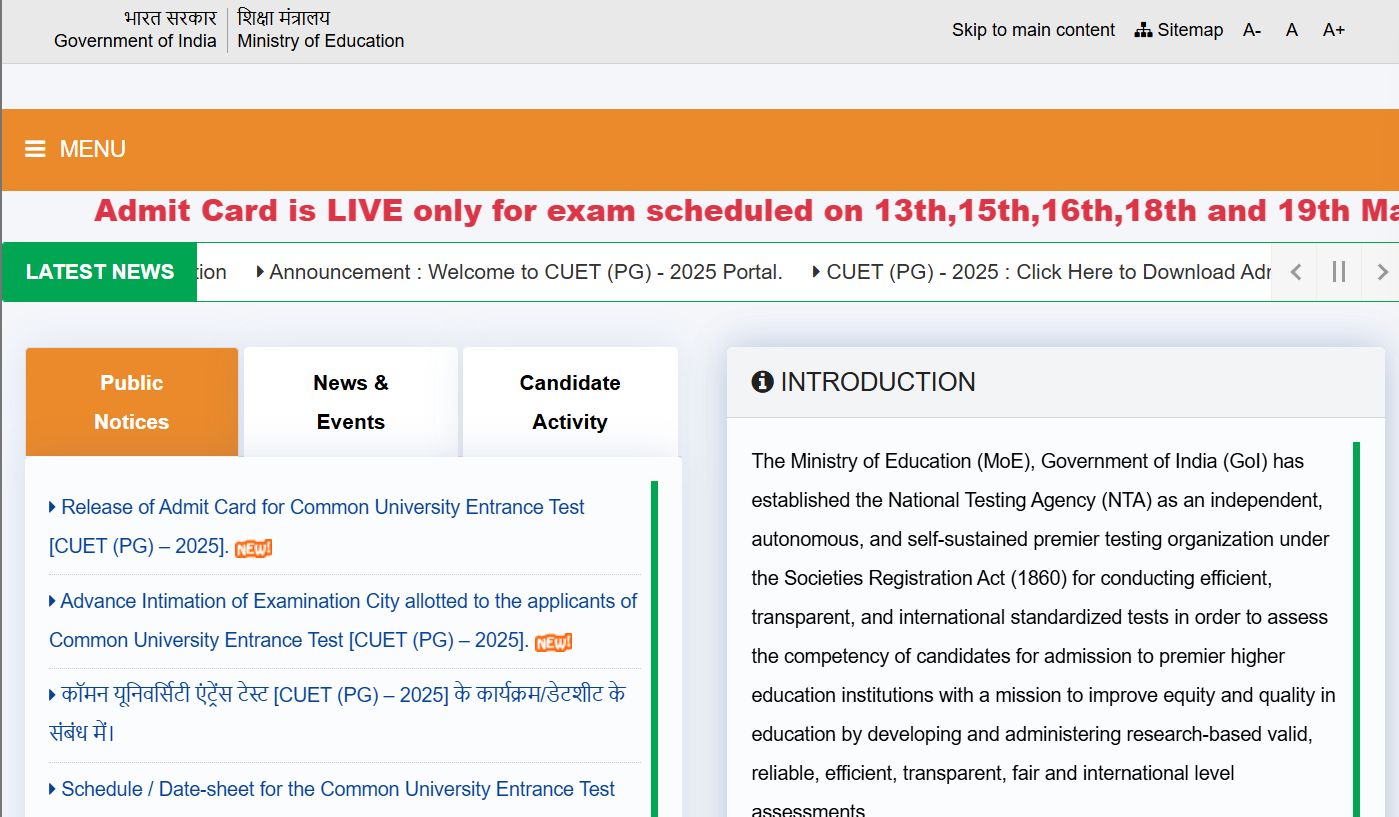Increase font size using A+

[x=1333, y=30]
